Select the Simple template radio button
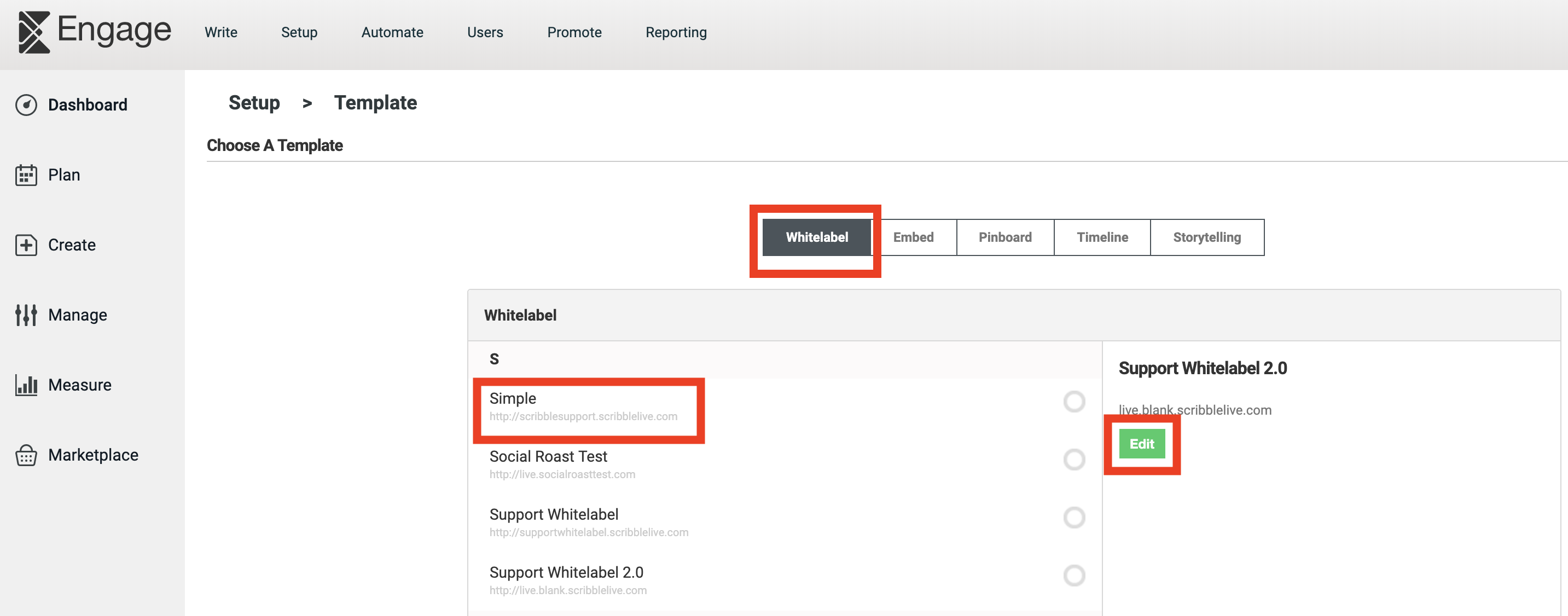Viewport: 1568px width, 616px height. (1074, 401)
